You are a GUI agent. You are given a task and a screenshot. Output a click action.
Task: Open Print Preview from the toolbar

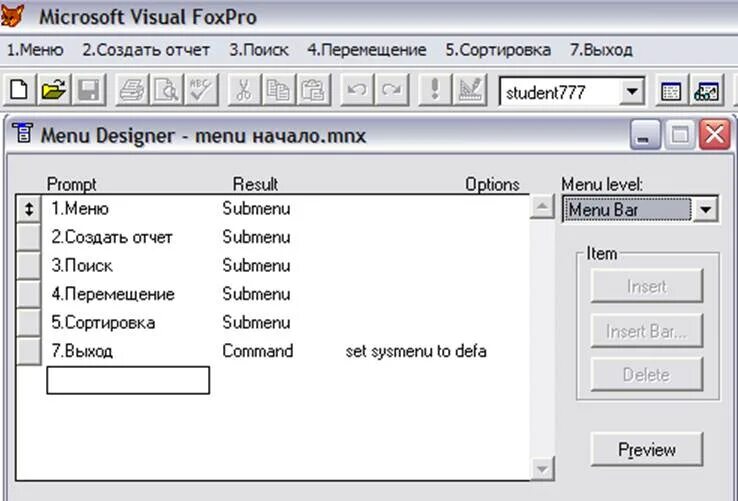click(x=167, y=89)
